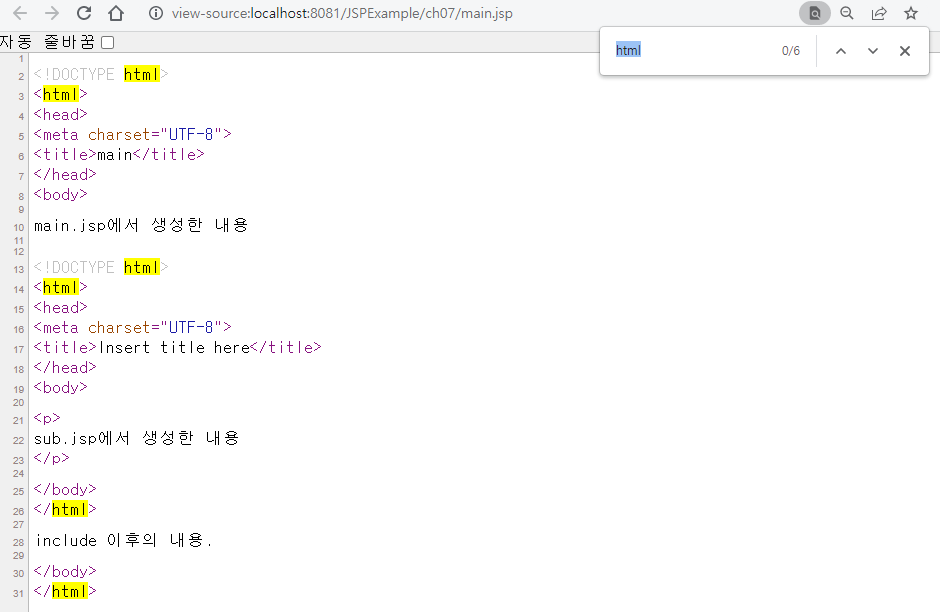Click the <p> tag on line 21
Image resolution: width=940 pixels, height=612 pixels.
pyautogui.click(x=47, y=418)
